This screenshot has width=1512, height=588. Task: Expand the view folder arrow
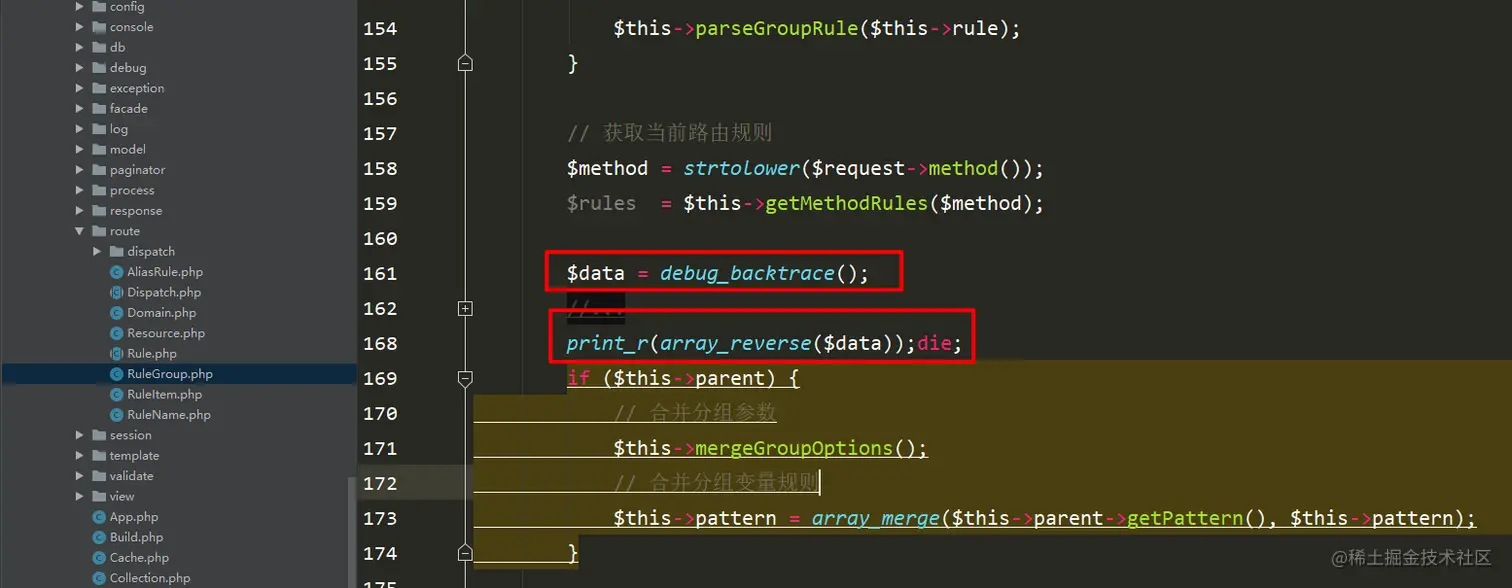(80, 496)
